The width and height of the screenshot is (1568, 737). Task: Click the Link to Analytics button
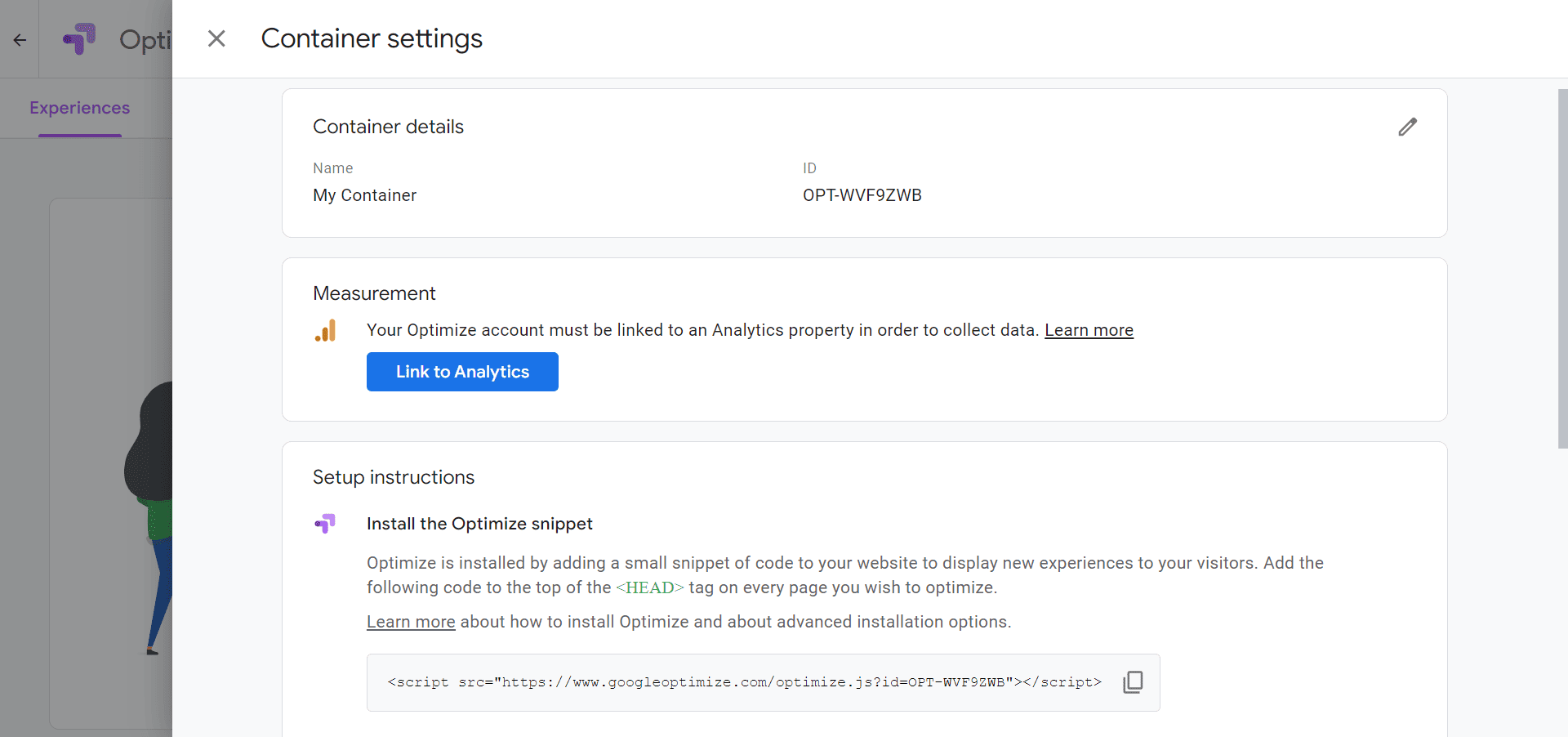(x=462, y=372)
